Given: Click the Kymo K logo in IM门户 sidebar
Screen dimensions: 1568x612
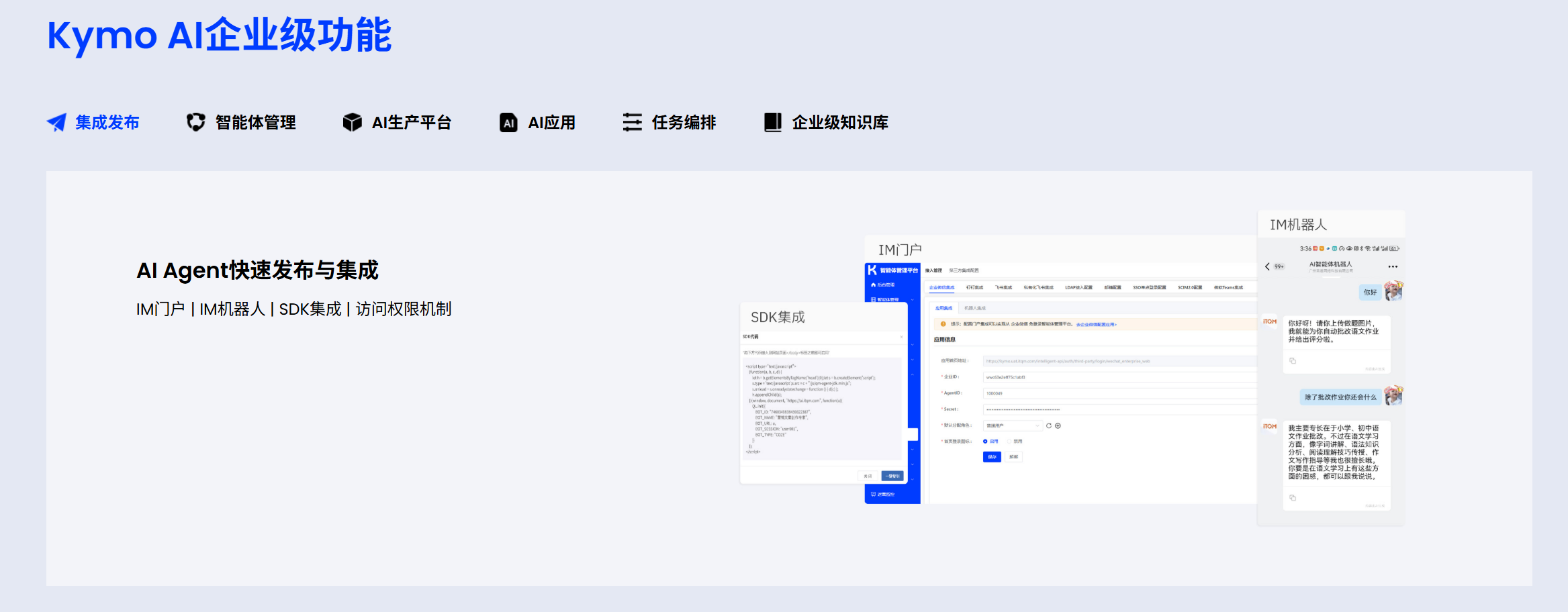Looking at the screenshot, I should click(x=872, y=270).
